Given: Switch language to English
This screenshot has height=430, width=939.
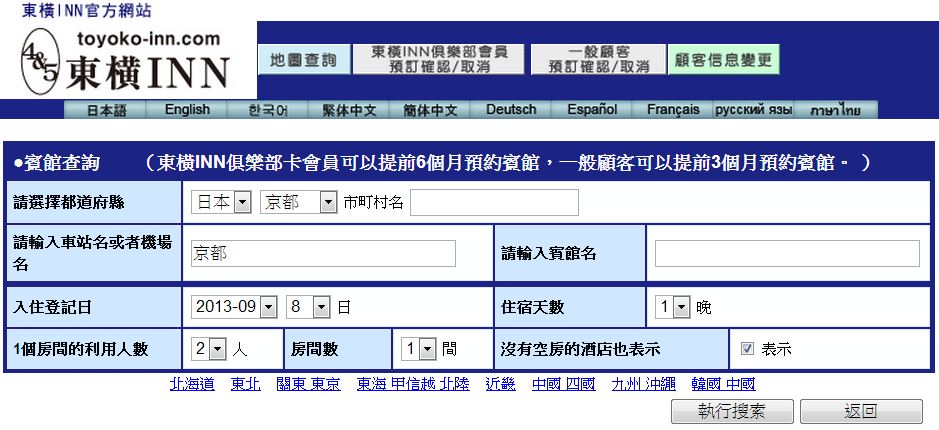Looking at the screenshot, I should (187, 110).
